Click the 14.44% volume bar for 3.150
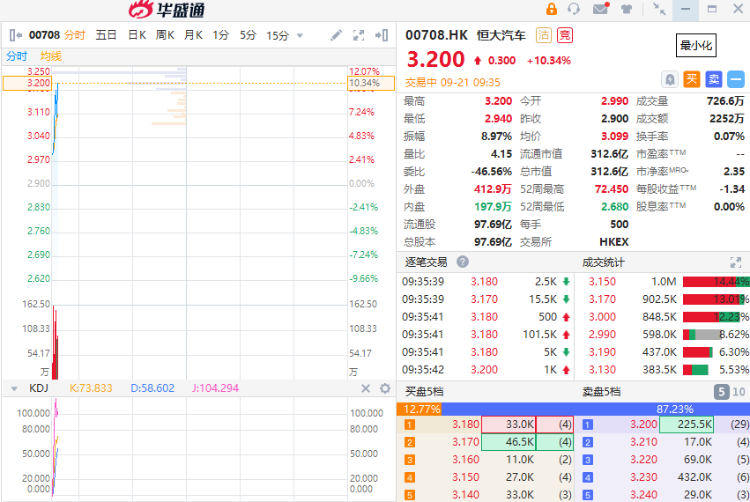Image resolution: width=750 pixels, height=502 pixels. [x=716, y=282]
